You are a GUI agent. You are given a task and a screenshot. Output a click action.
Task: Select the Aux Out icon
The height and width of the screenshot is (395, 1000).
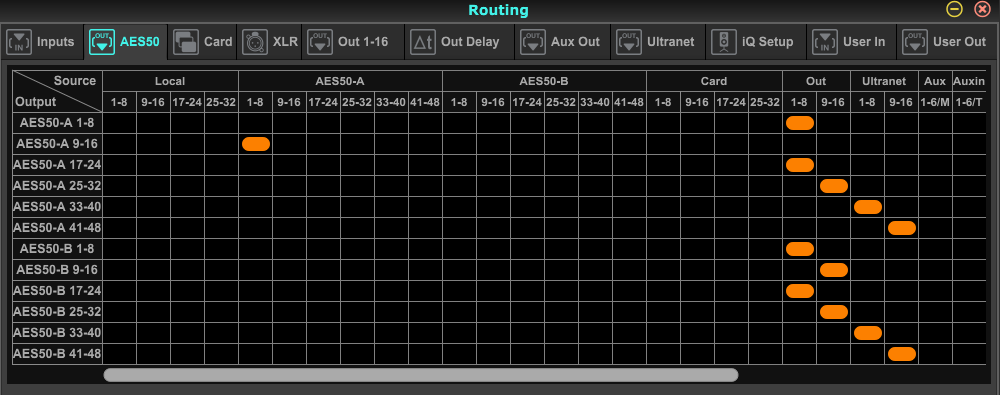[533, 42]
